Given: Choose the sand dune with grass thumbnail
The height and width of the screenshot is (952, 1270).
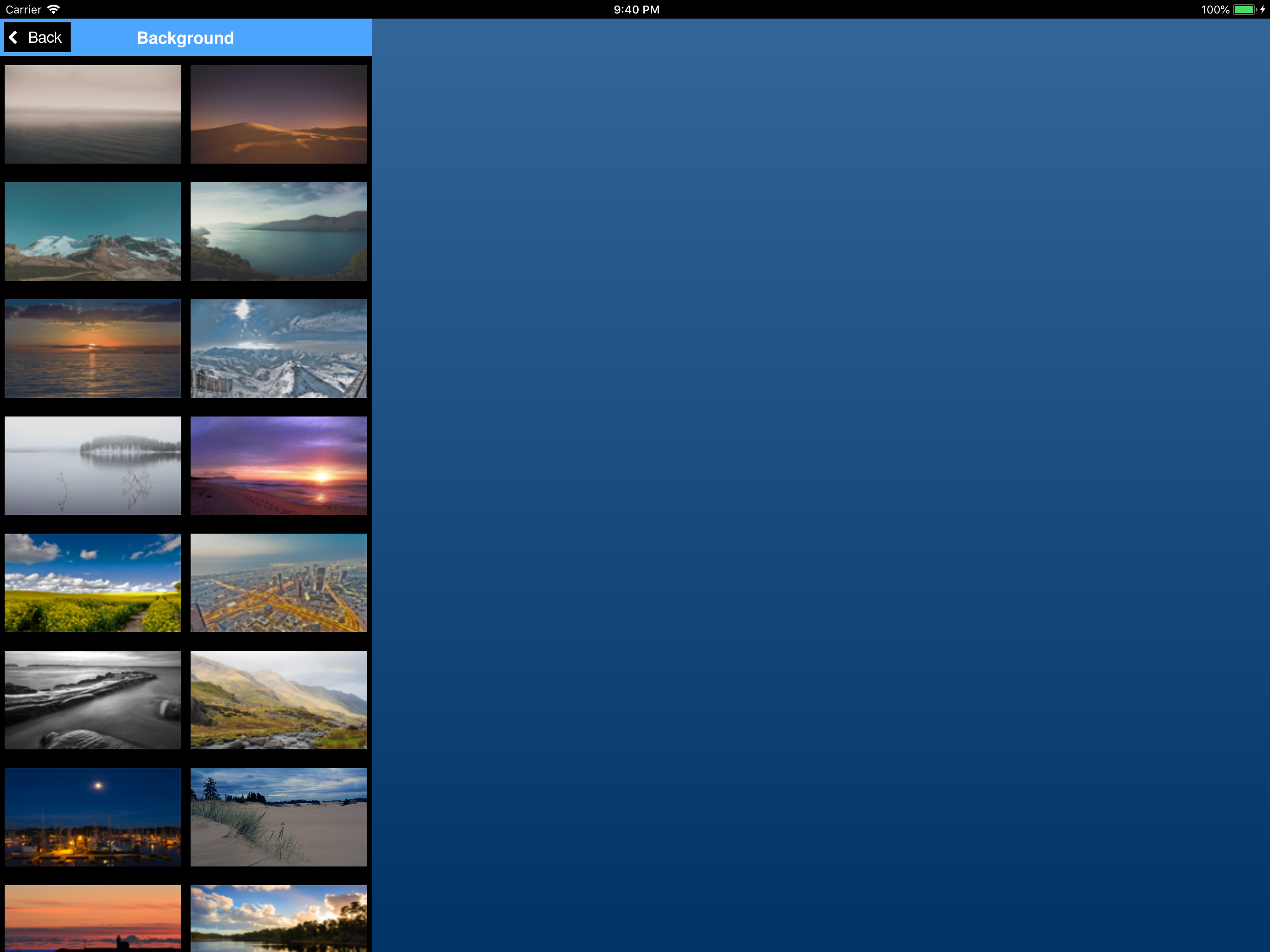Looking at the screenshot, I should coord(278,817).
